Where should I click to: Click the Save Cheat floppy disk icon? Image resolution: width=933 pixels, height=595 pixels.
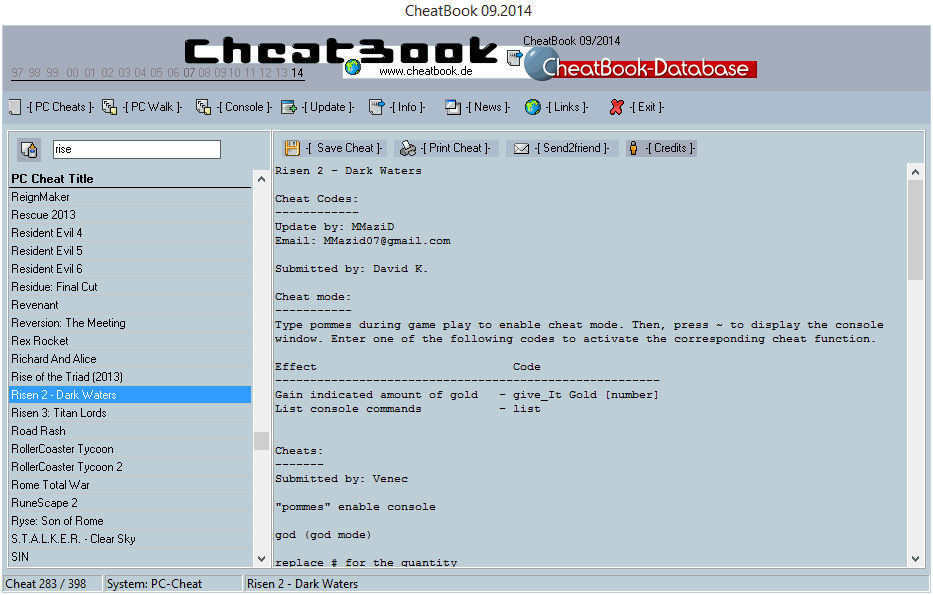292,148
